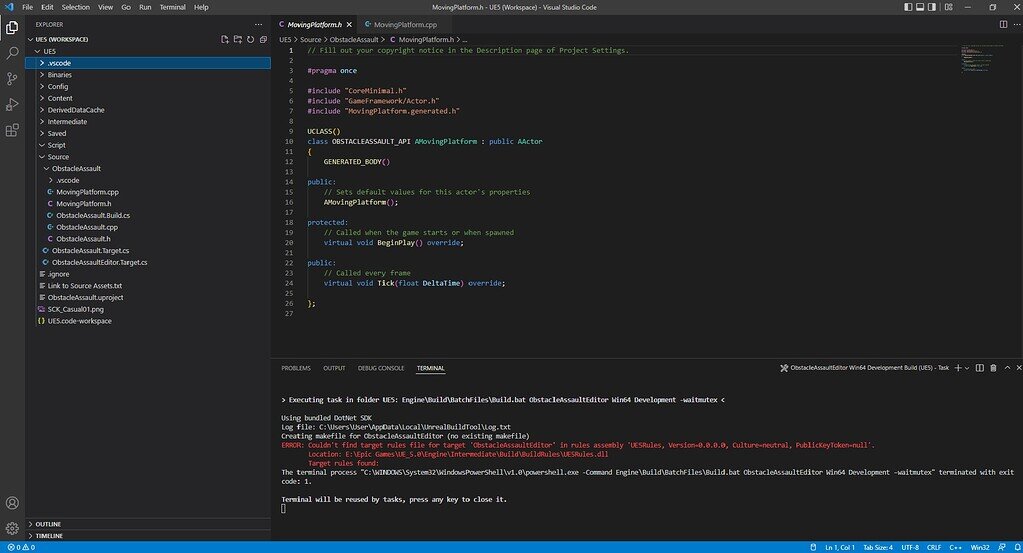The width and height of the screenshot is (1023, 553).
Task: Open the new terminal launch profile dropdown
Action: tap(967, 368)
